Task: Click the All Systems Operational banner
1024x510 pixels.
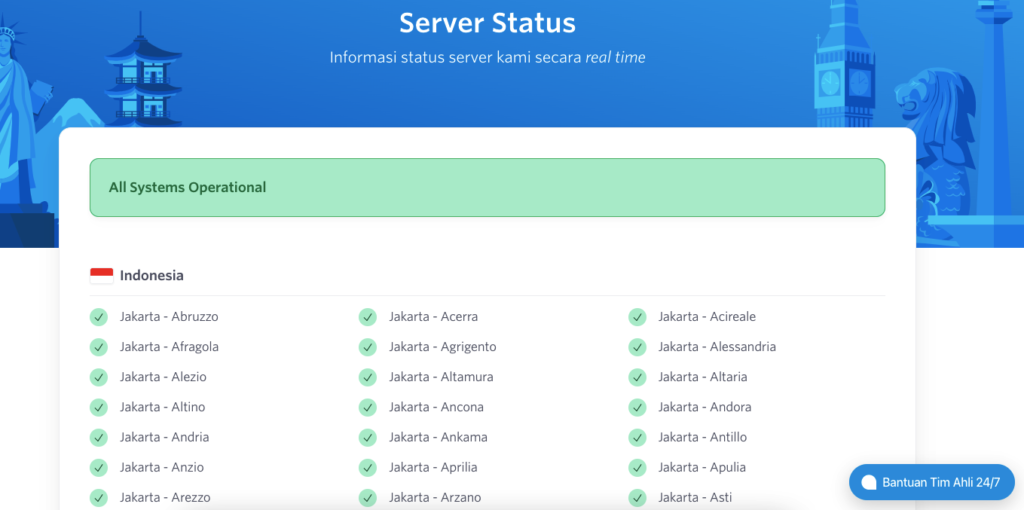Action: click(487, 187)
